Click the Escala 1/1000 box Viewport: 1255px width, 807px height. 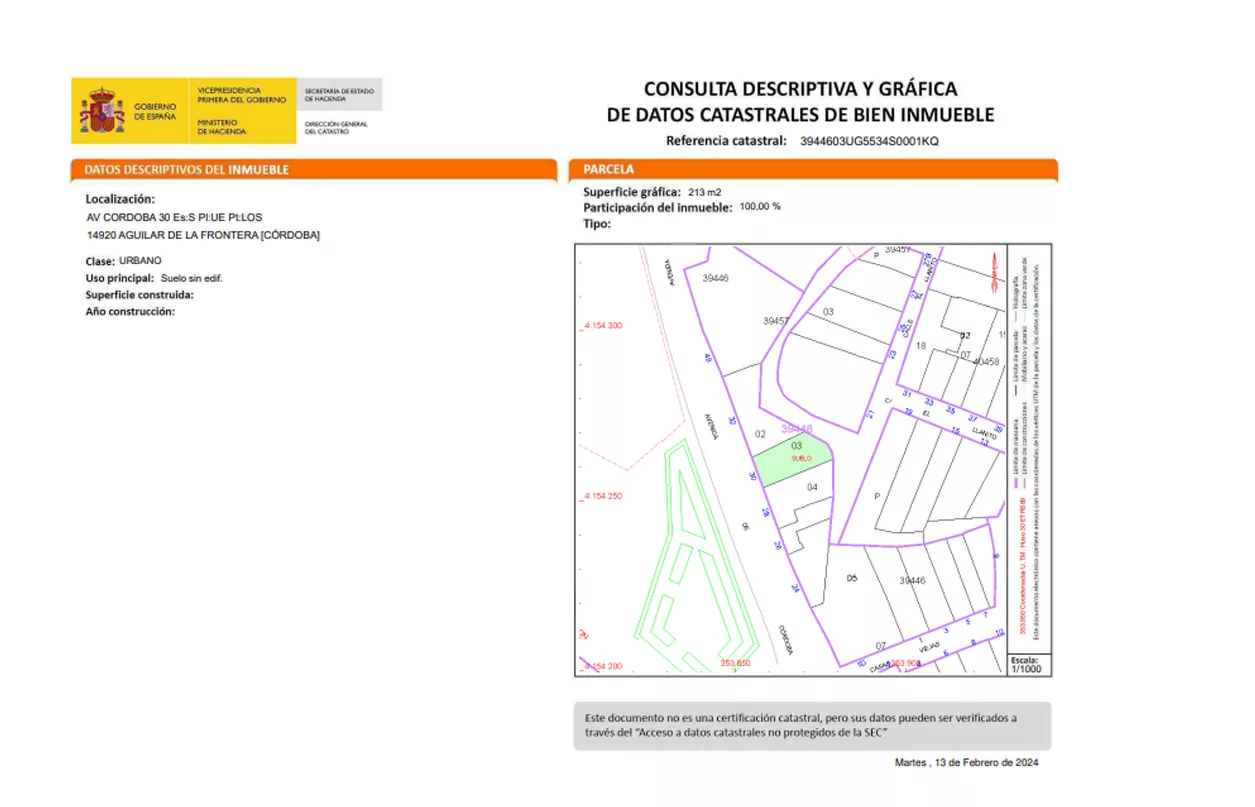click(x=1027, y=665)
